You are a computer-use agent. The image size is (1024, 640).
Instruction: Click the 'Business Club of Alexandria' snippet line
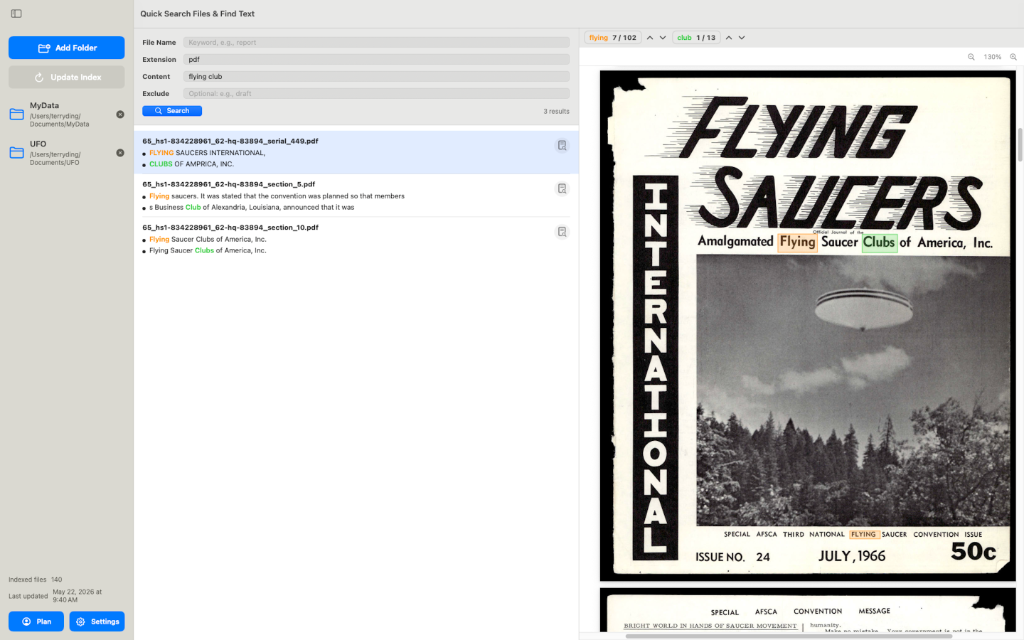pyautogui.click(x=251, y=207)
